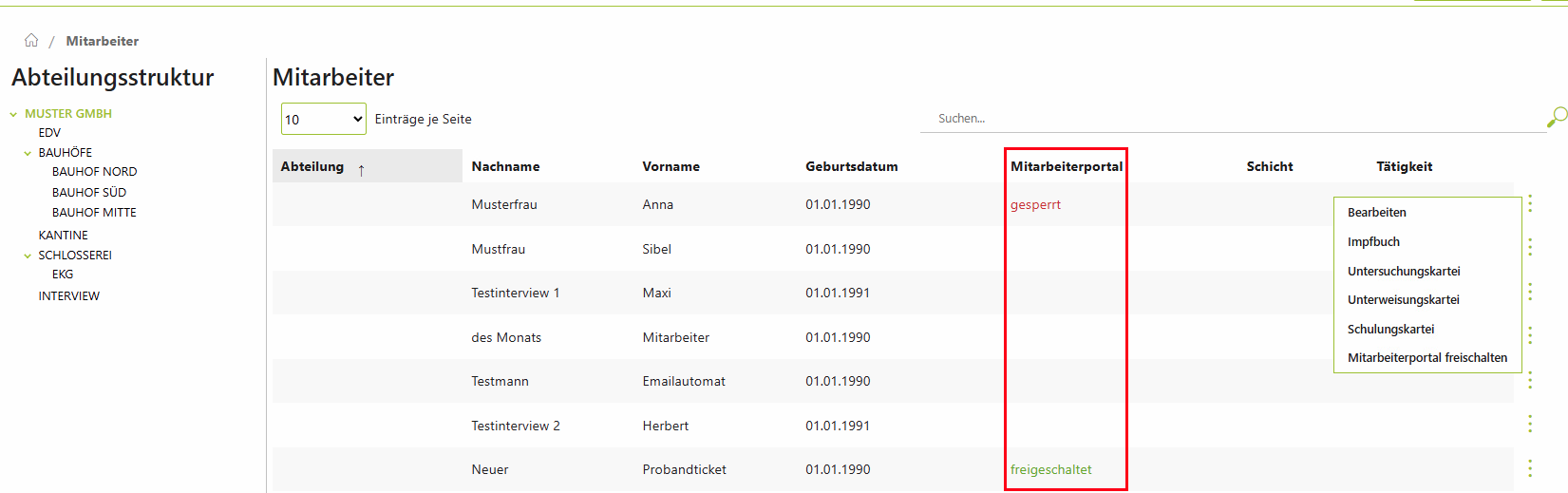Toggle sort arrow on Abteilung column
This screenshot has width=1568, height=493.
[361, 170]
